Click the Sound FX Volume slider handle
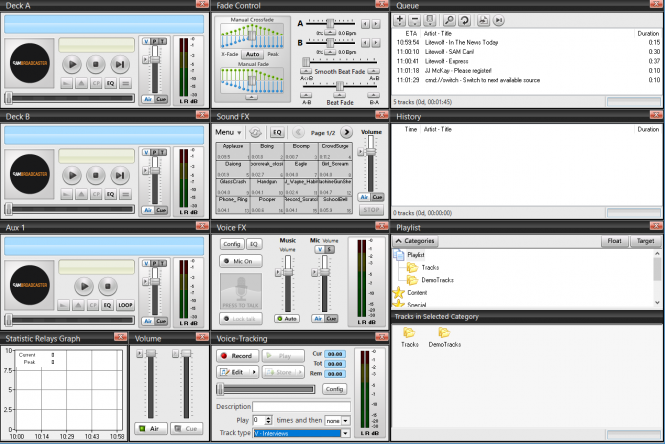 pos(371,151)
